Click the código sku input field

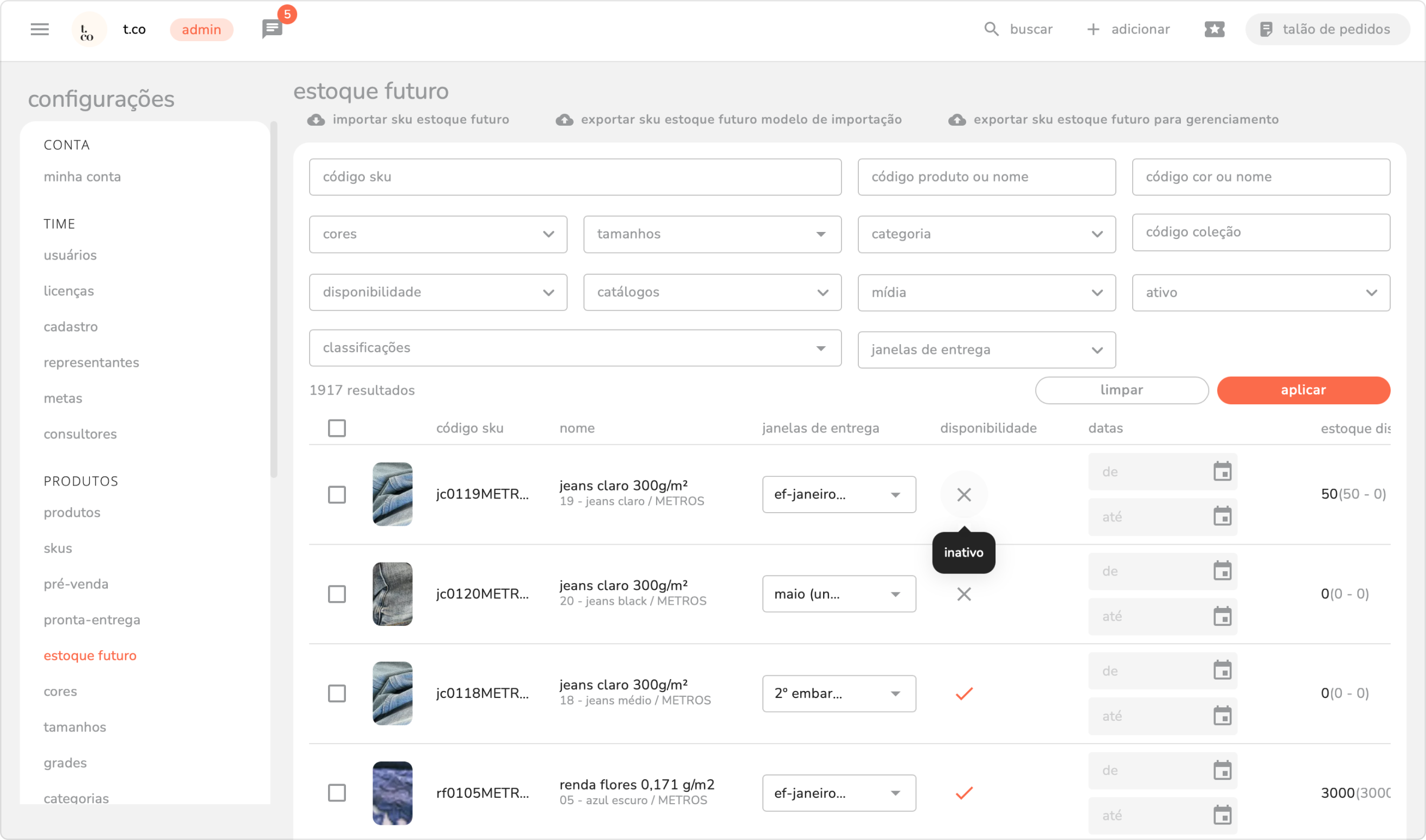(575, 177)
